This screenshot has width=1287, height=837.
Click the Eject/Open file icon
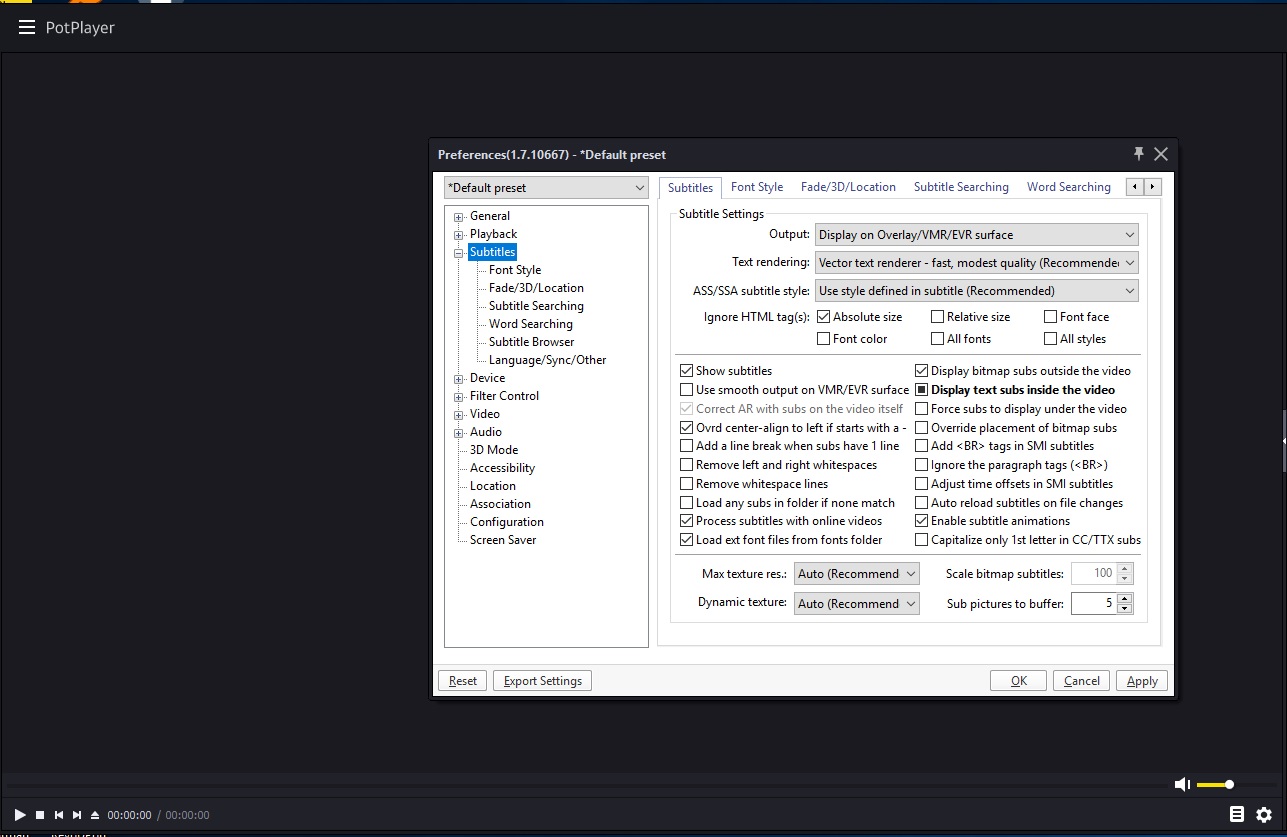(x=95, y=815)
